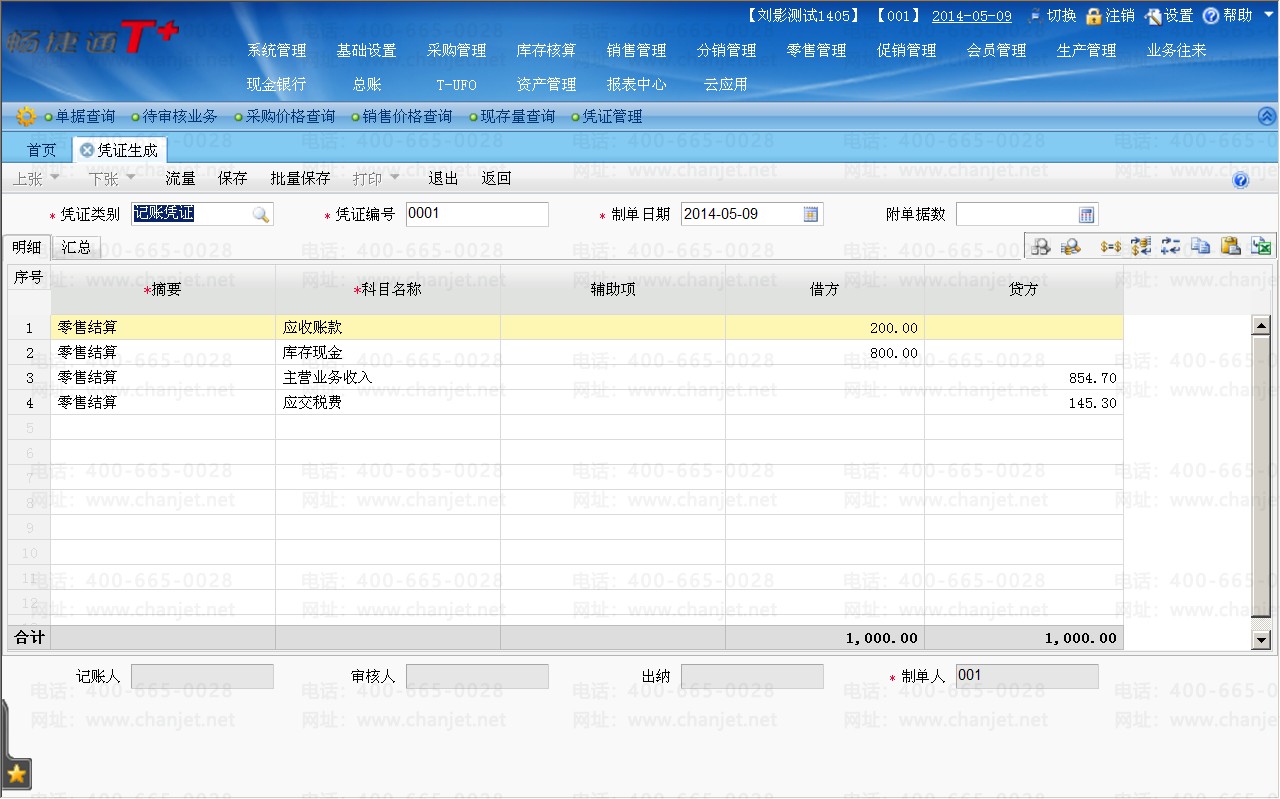This screenshot has height=799, width=1280.
Task: Click the coins with arrows icon in grid toolbar
Action: pos(1141,246)
